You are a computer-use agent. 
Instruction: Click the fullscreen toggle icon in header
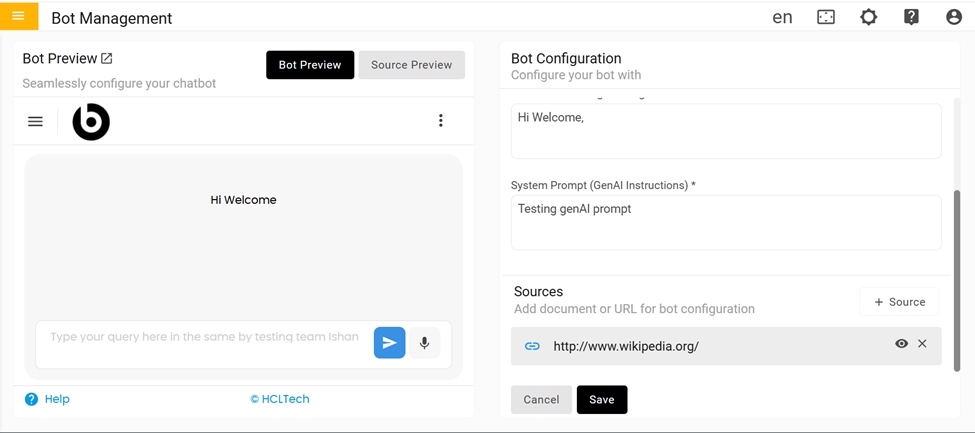pos(826,17)
